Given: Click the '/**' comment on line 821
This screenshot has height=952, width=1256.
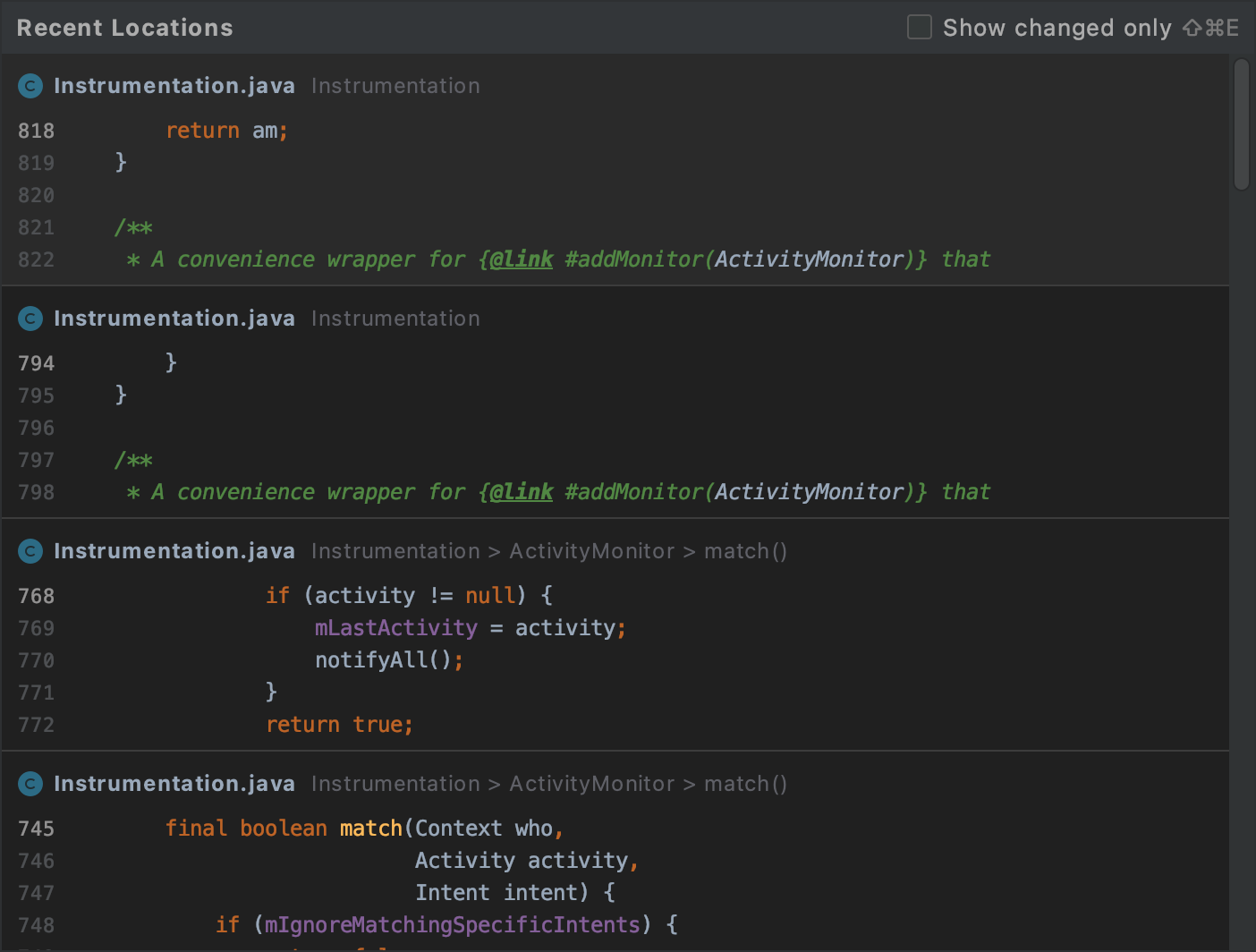Looking at the screenshot, I should click(133, 227).
